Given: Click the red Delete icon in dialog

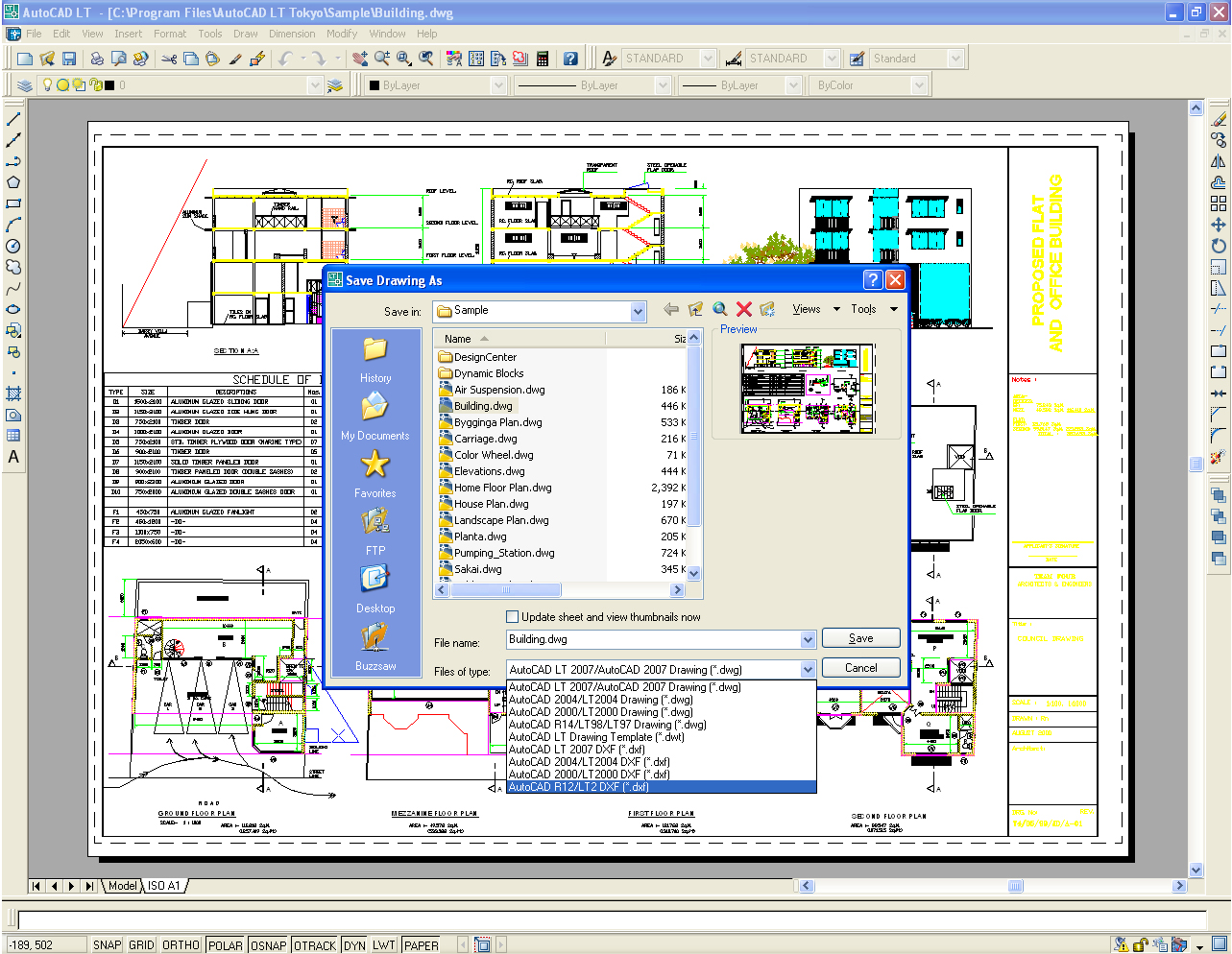Looking at the screenshot, I should point(743,309).
